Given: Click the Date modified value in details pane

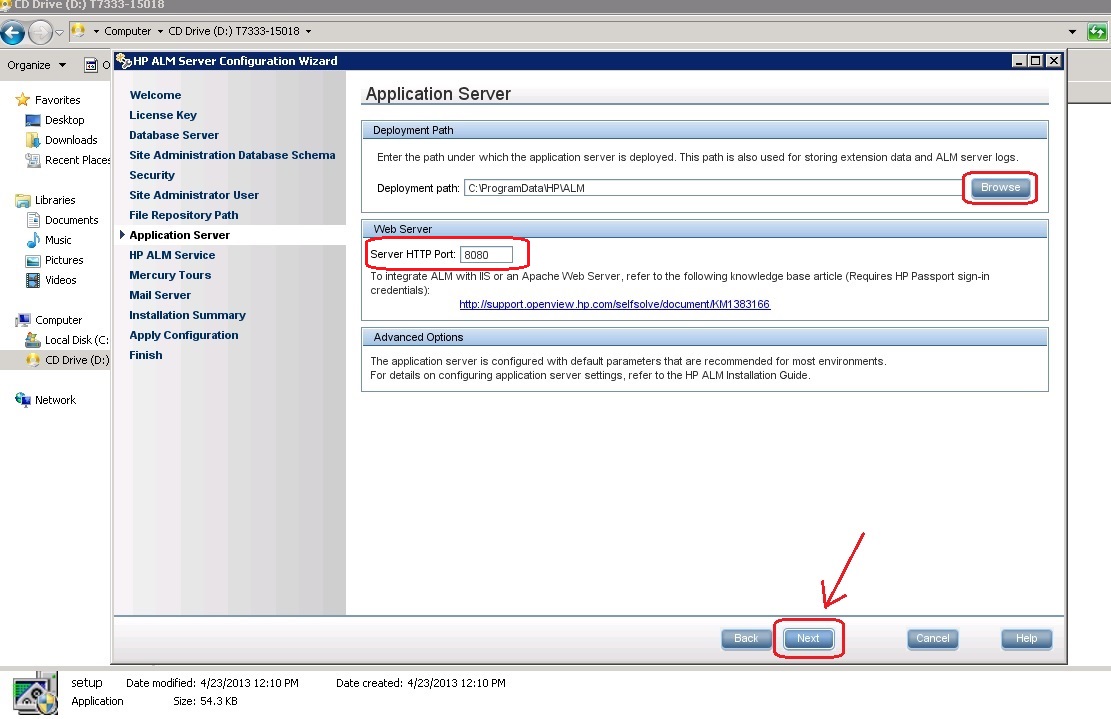Looking at the screenshot, I should coord(249,683).
